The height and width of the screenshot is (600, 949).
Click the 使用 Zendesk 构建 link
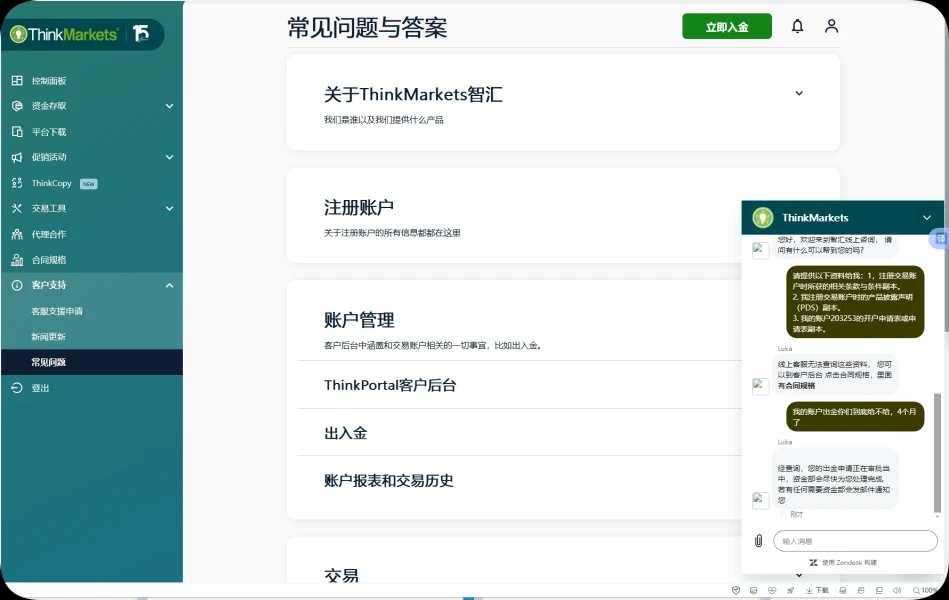[x=843, y=562]
